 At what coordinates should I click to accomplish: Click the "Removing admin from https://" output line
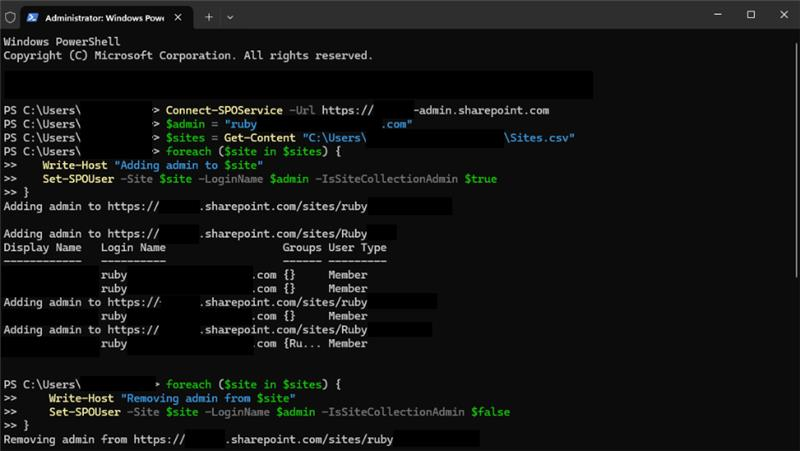(241, 439)
